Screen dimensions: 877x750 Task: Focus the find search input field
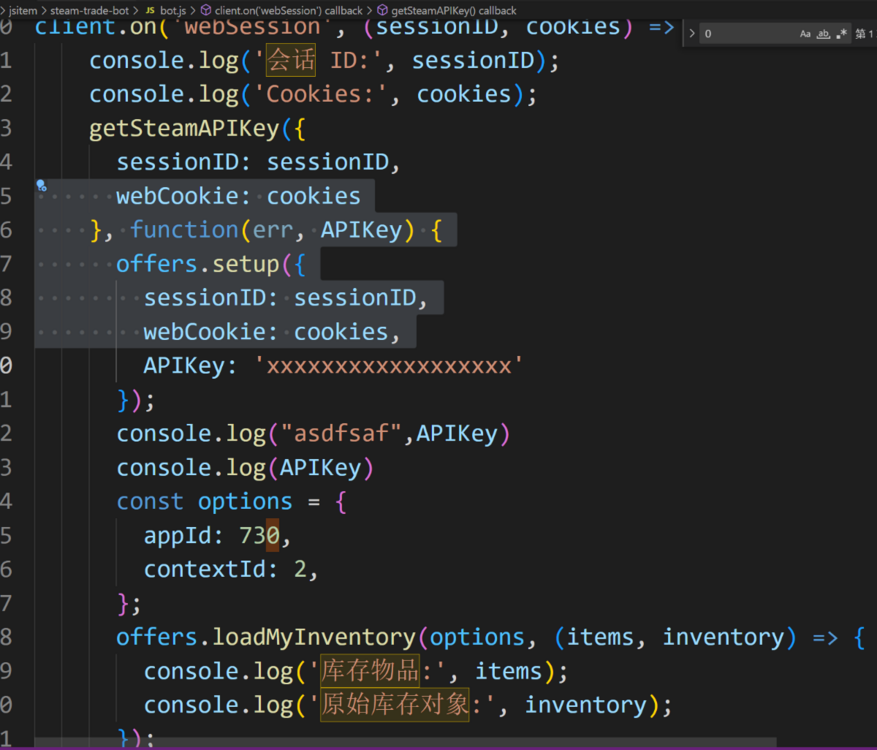coord(745,34)
